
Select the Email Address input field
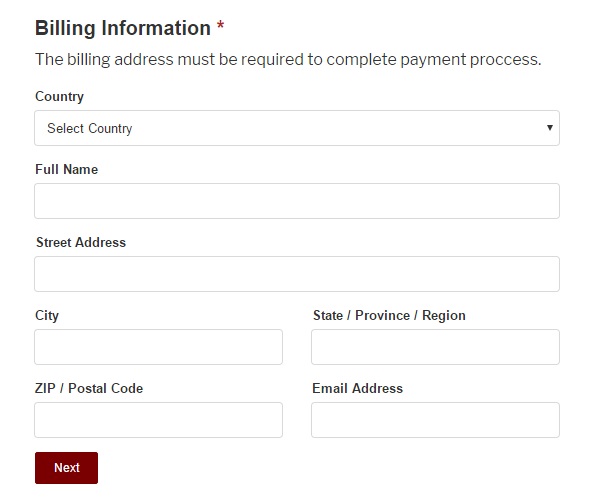[435, 420]
